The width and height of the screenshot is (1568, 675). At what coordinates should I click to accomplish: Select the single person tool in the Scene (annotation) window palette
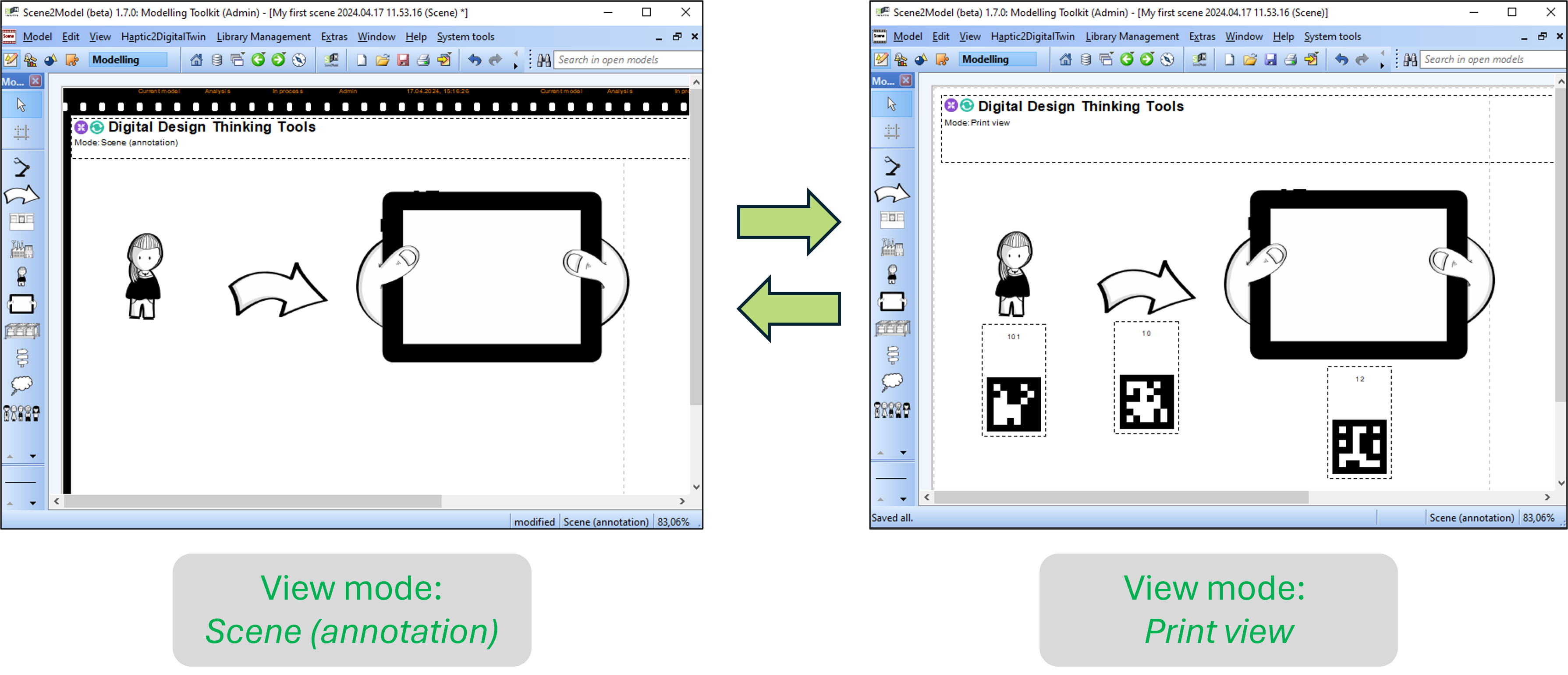tap(21, 276)
